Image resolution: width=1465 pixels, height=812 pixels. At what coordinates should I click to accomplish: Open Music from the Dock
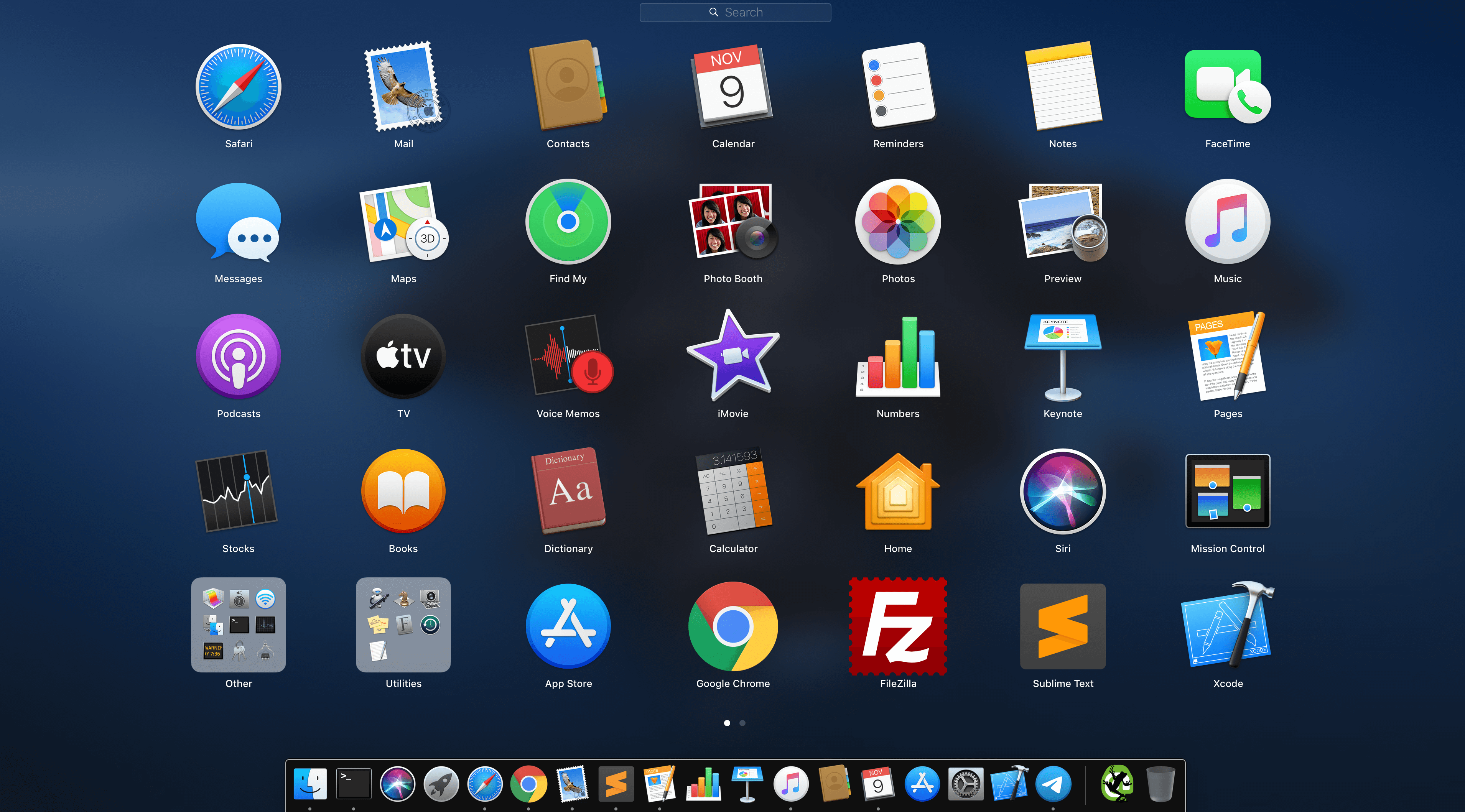tap(791, 784)
